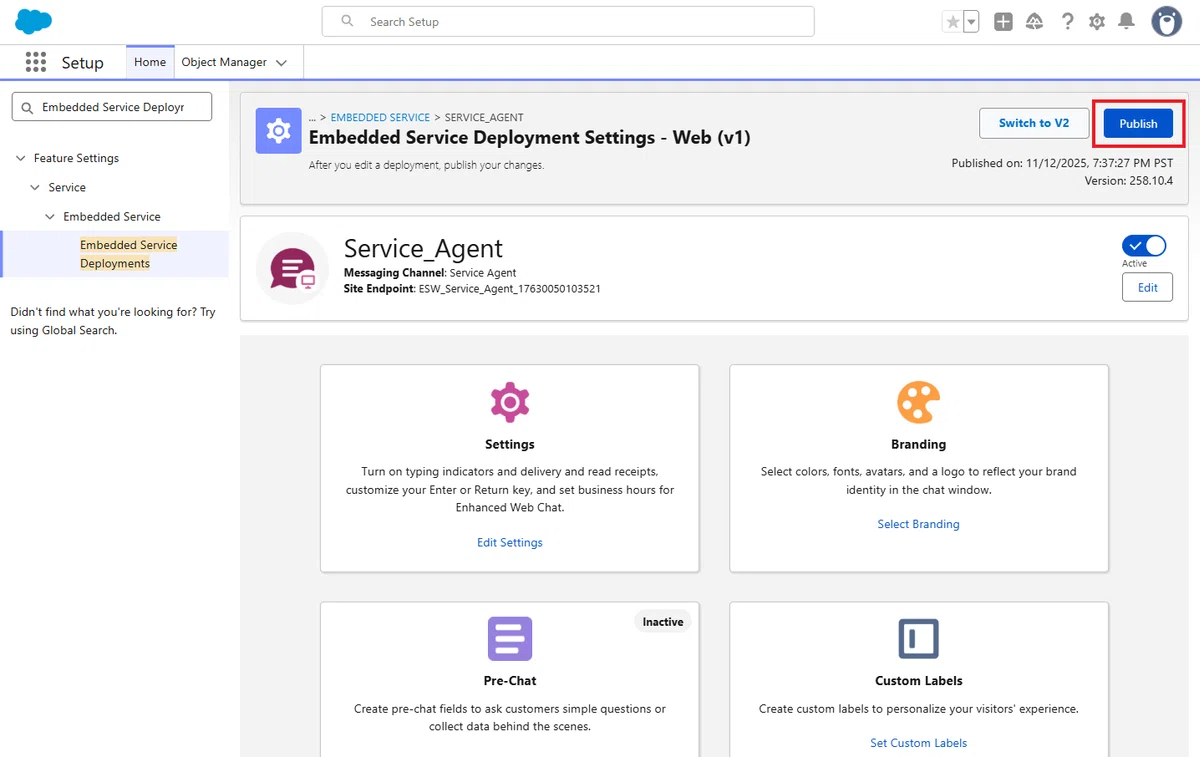1200x757 pixels.
Task: Collapse the Embedded Service tree node
Action: click(51, 216)
